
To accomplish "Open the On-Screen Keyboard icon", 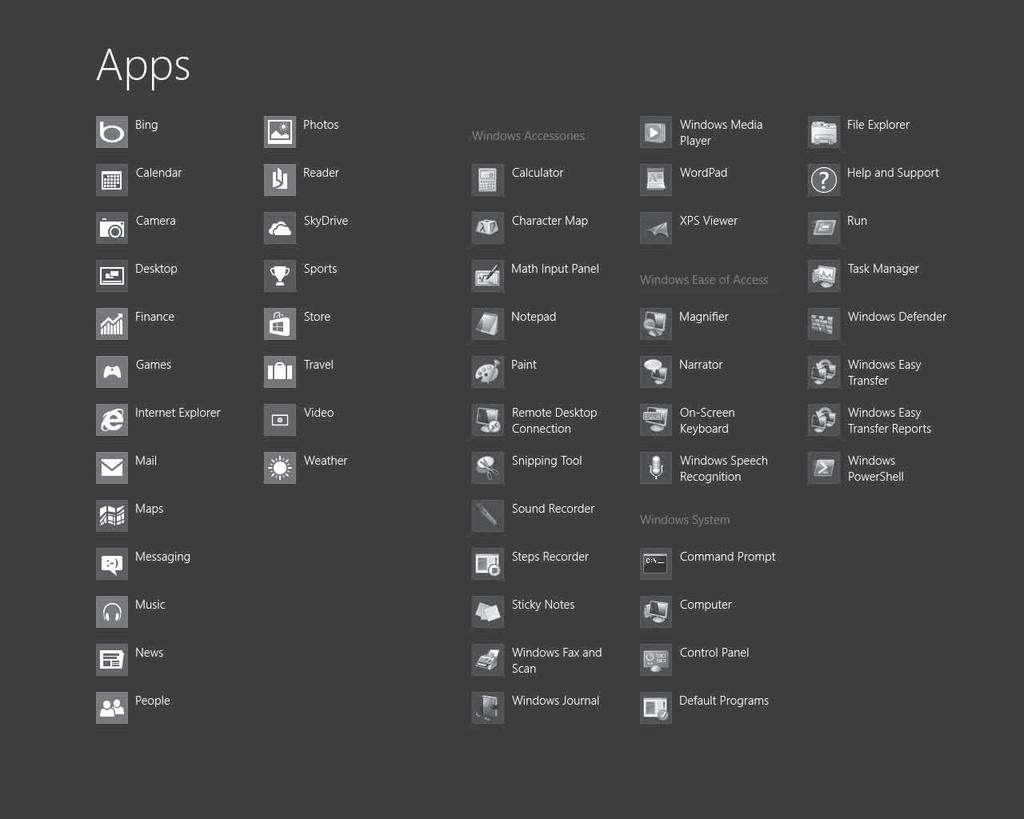I will (656, 420).
